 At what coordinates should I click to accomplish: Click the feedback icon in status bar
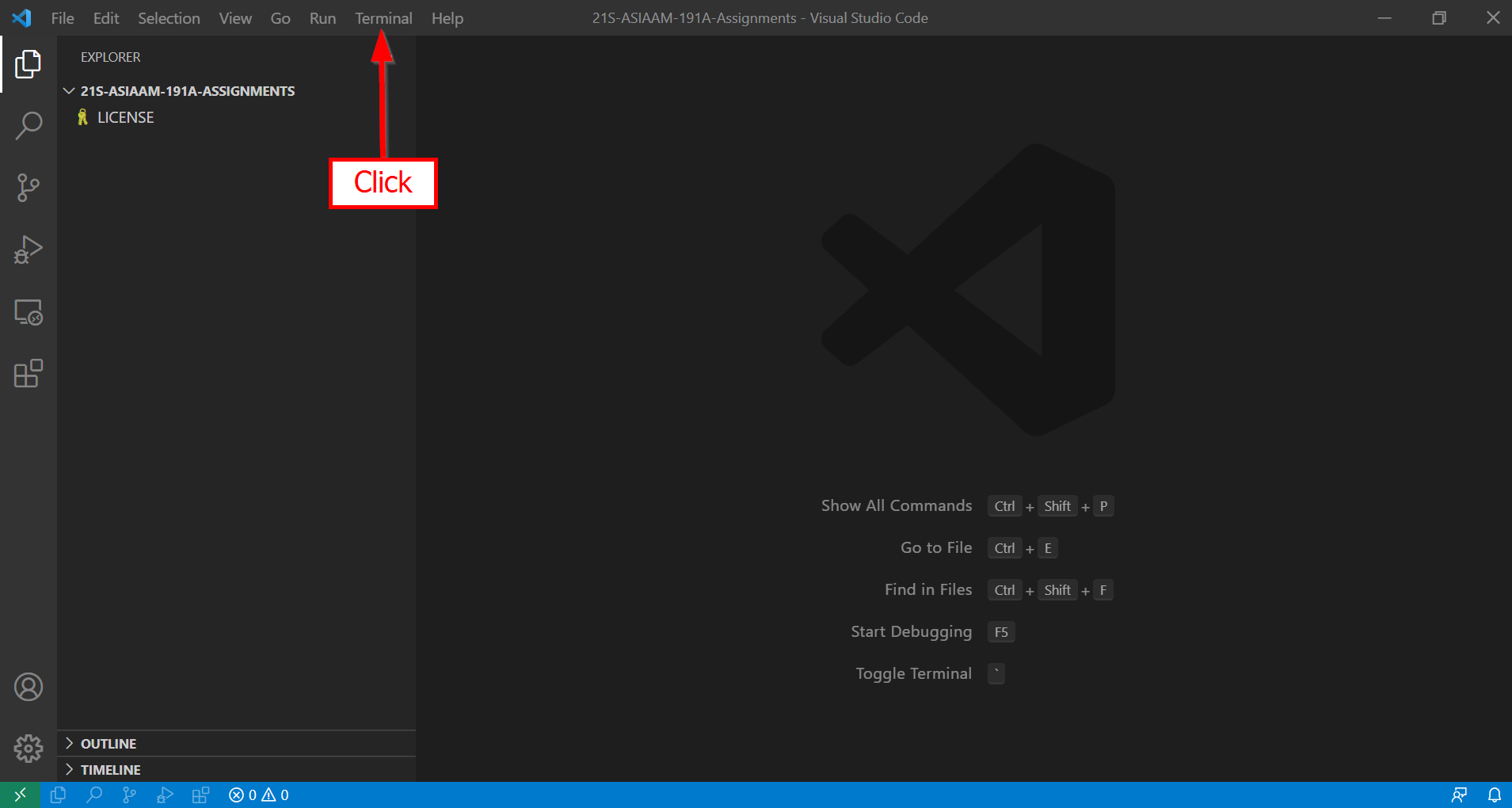[1459, 795]
